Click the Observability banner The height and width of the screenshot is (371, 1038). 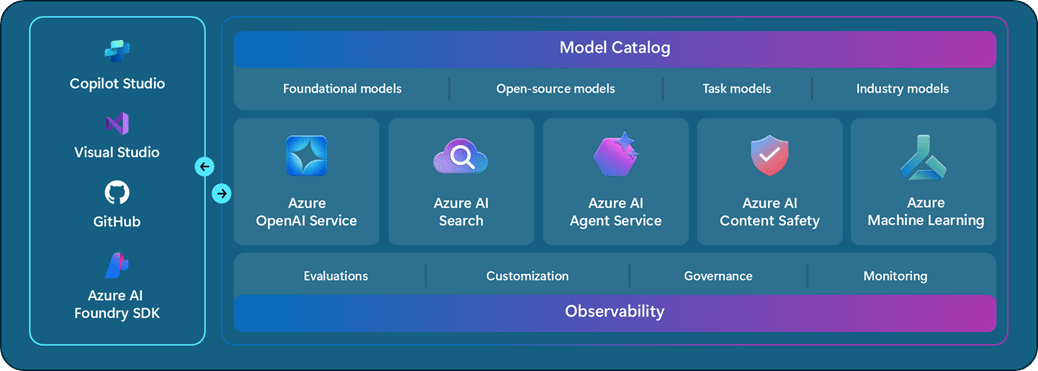click(615, 312)
